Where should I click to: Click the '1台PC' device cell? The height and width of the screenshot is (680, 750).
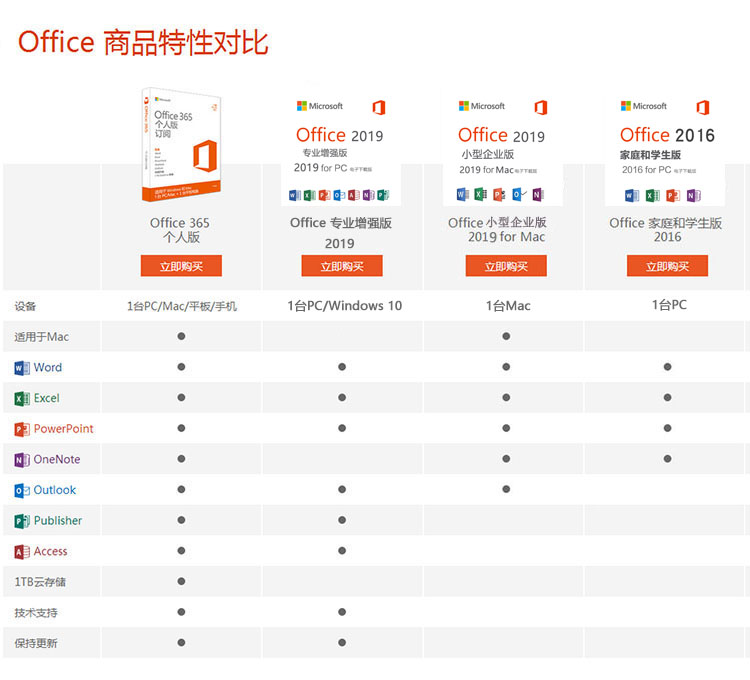point(669,305)
